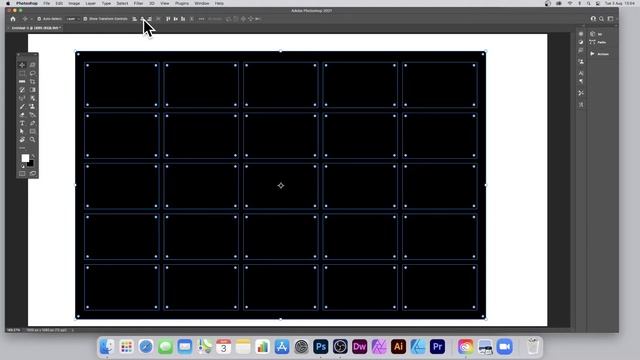The height and width of the screenshot is (360, 640).
Task: Open the Filter menu
Action: pyautogui.click(x=138, y=3)
